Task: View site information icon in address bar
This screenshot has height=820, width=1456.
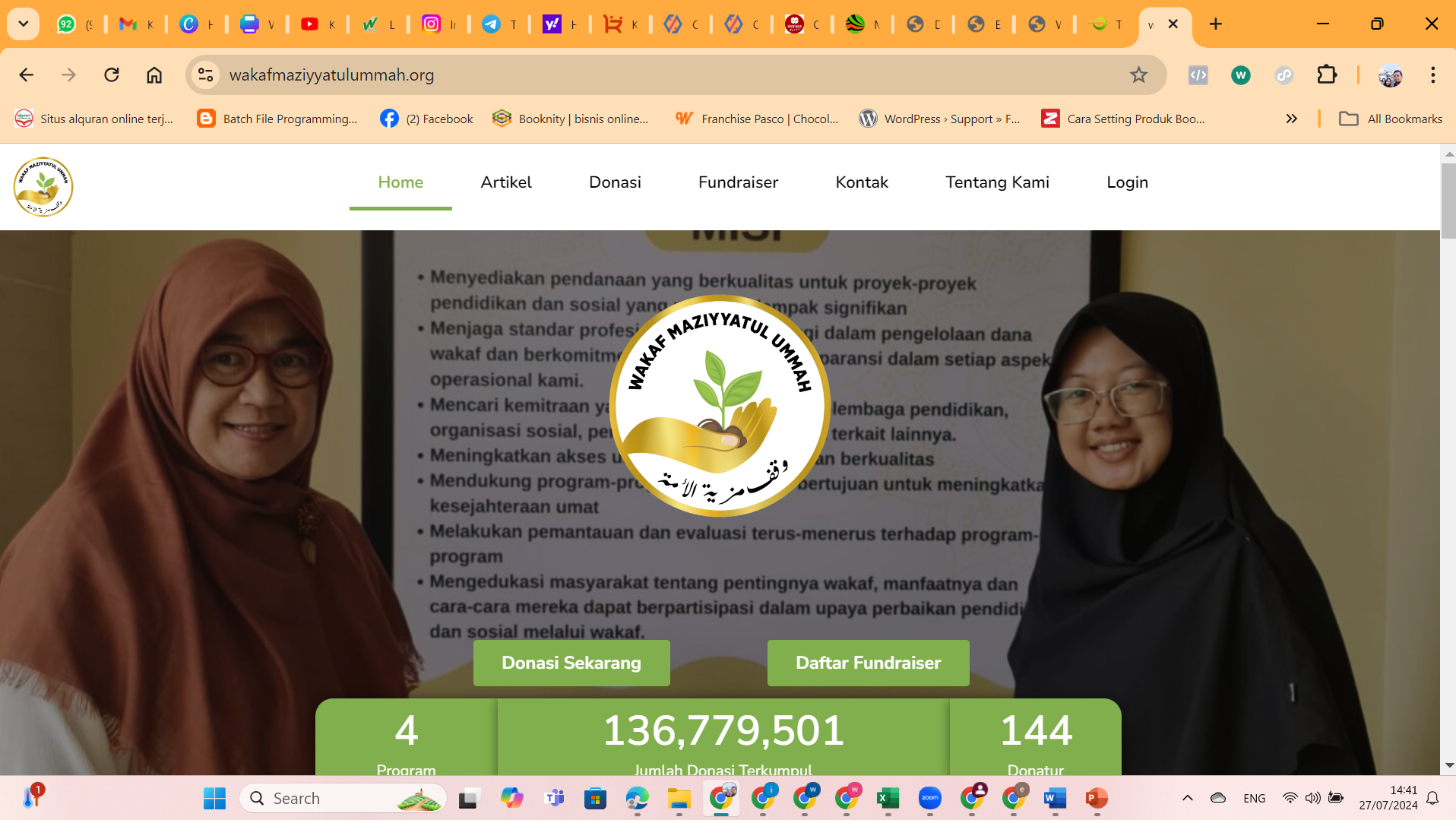Action: (205, 74)
